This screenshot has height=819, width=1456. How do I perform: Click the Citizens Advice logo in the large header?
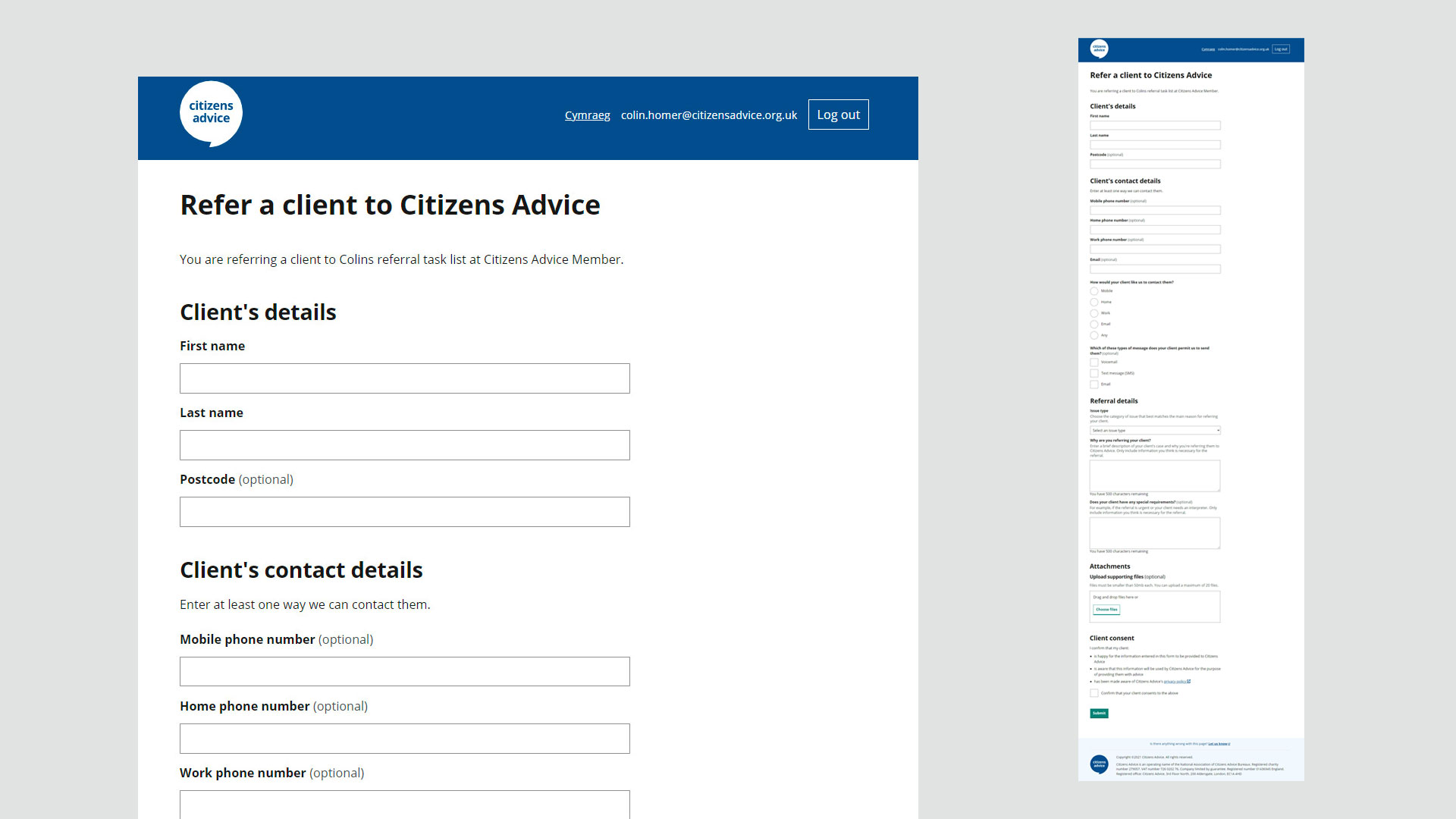211,114
